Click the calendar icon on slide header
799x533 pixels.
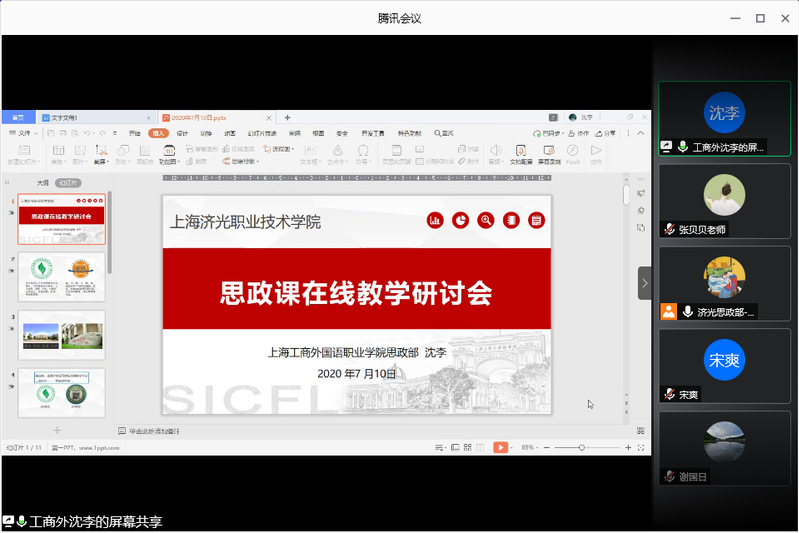[537, 220]
